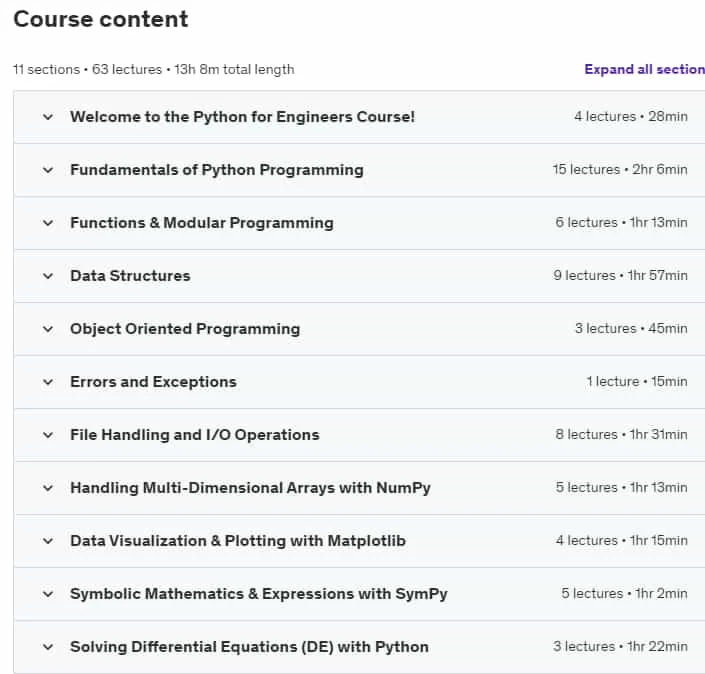
Task: Open the Fundamentals of Python Programming section title
Action: click(217, 170)
